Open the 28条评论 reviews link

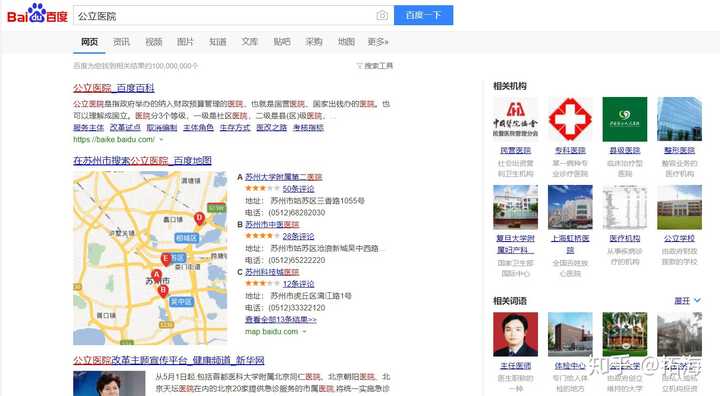point(298,236)
